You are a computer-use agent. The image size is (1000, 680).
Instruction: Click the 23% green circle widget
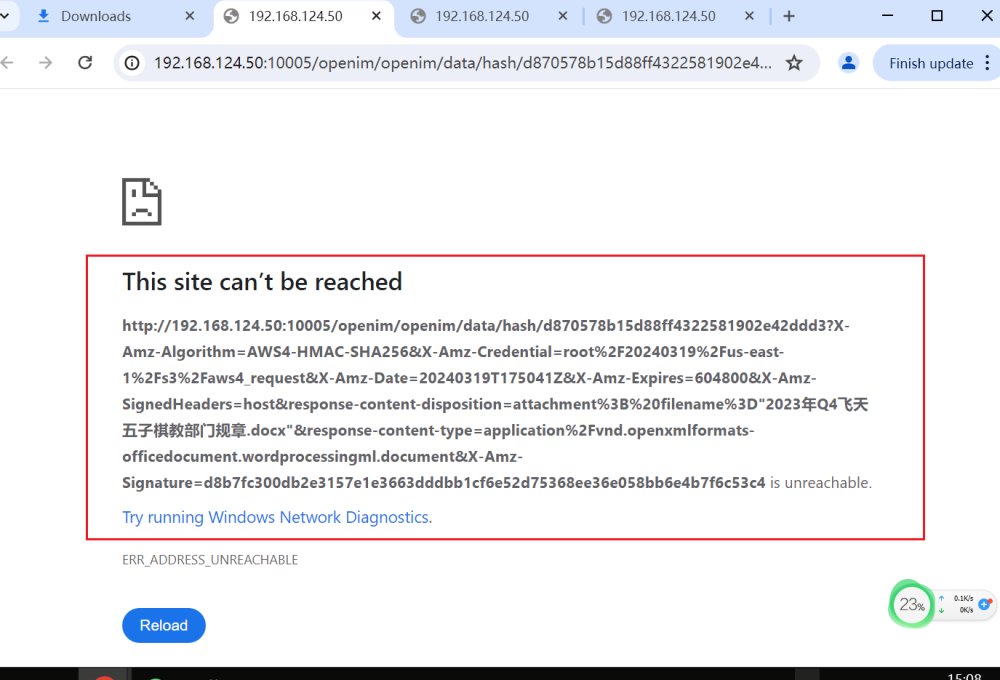911,604
